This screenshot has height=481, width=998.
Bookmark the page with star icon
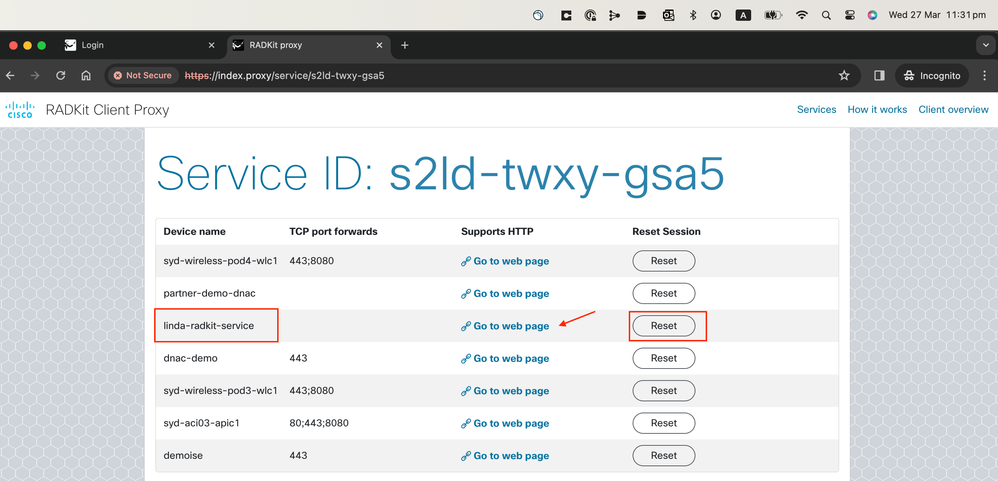[844, 76]
